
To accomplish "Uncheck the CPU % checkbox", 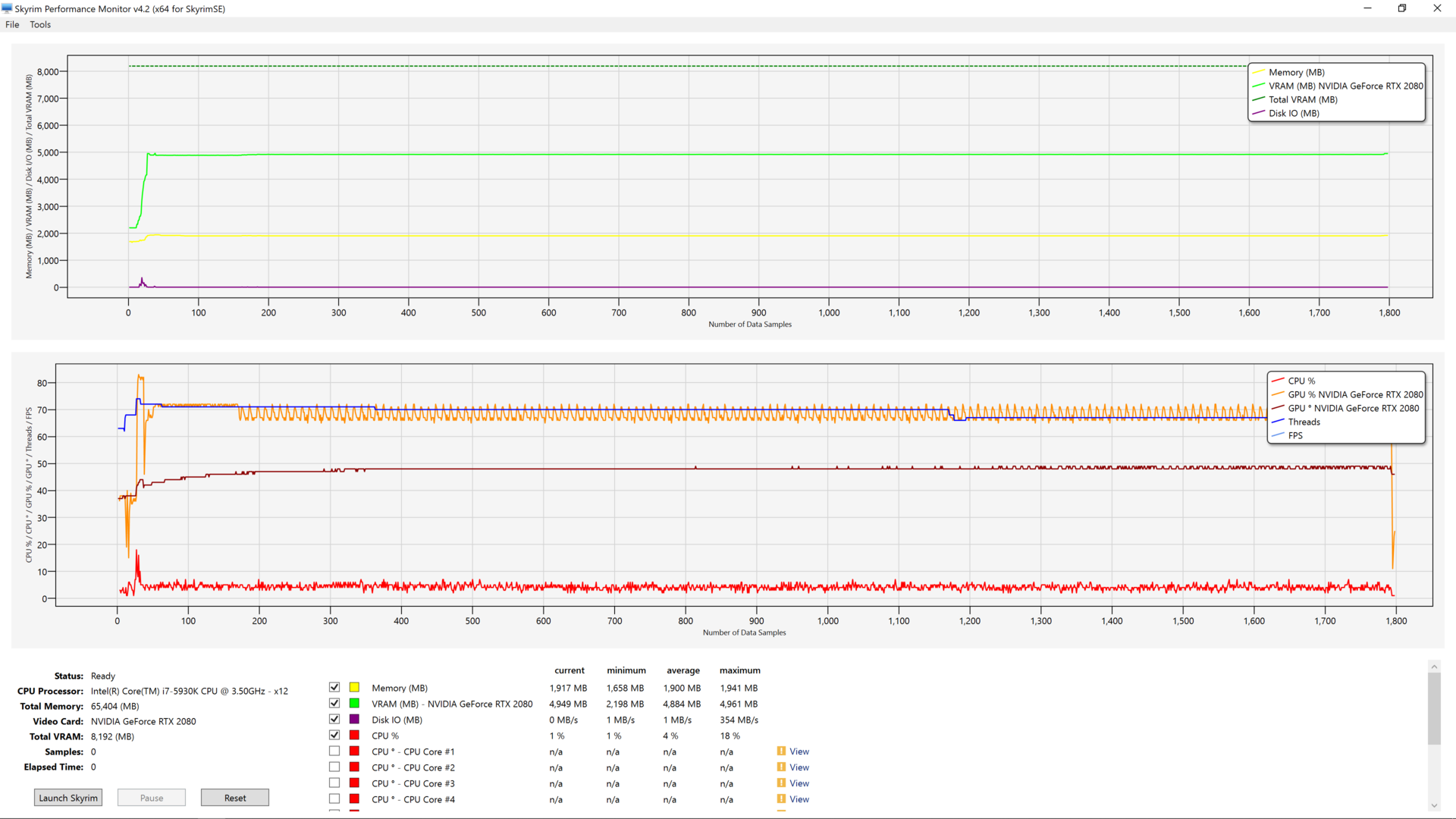I will coord(334,735).
